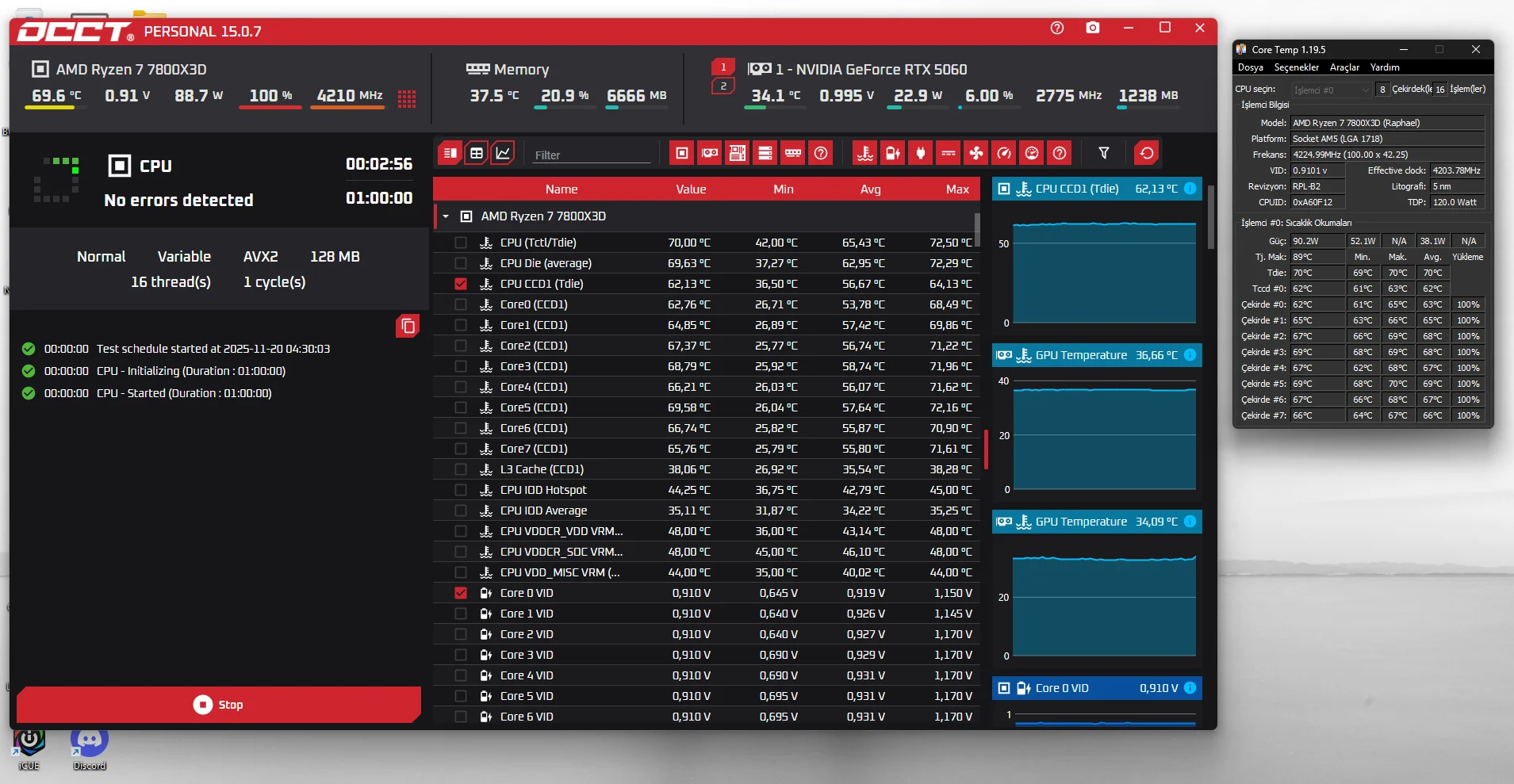
Task: Toggle the current sensor type filter icon
Action: pos(949,153)
